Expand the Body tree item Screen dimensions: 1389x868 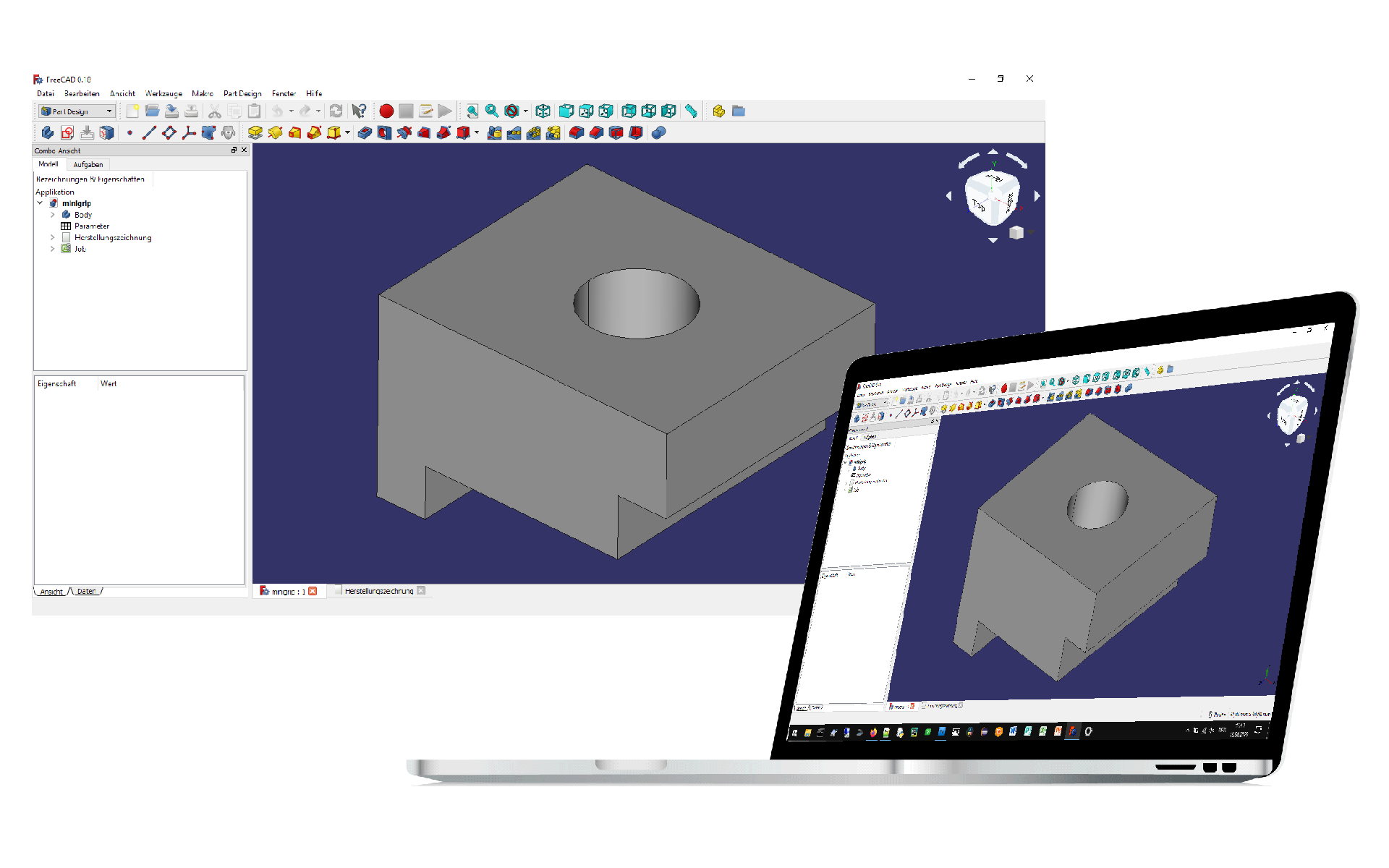(x=53, y=215)
